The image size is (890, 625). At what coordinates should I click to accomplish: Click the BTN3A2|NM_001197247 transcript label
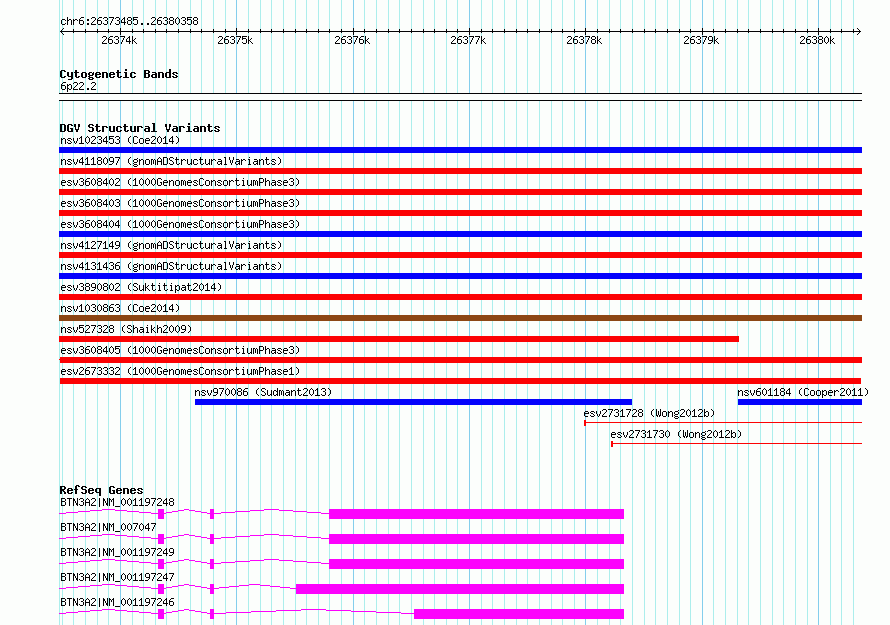[117, 577]
